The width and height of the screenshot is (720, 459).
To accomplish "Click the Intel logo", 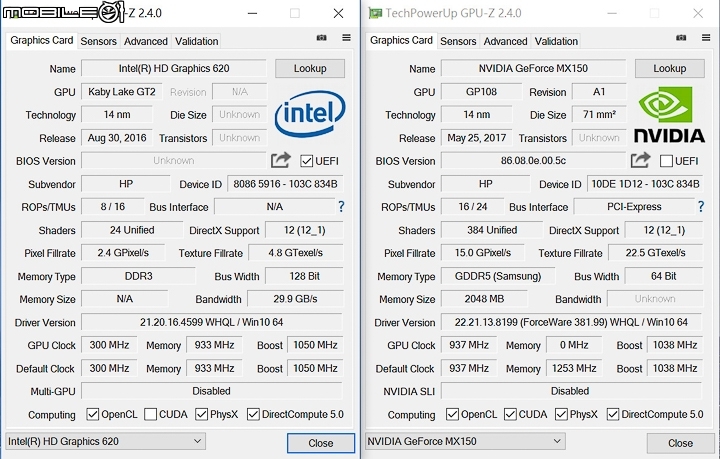I will (x=310, y=113).
